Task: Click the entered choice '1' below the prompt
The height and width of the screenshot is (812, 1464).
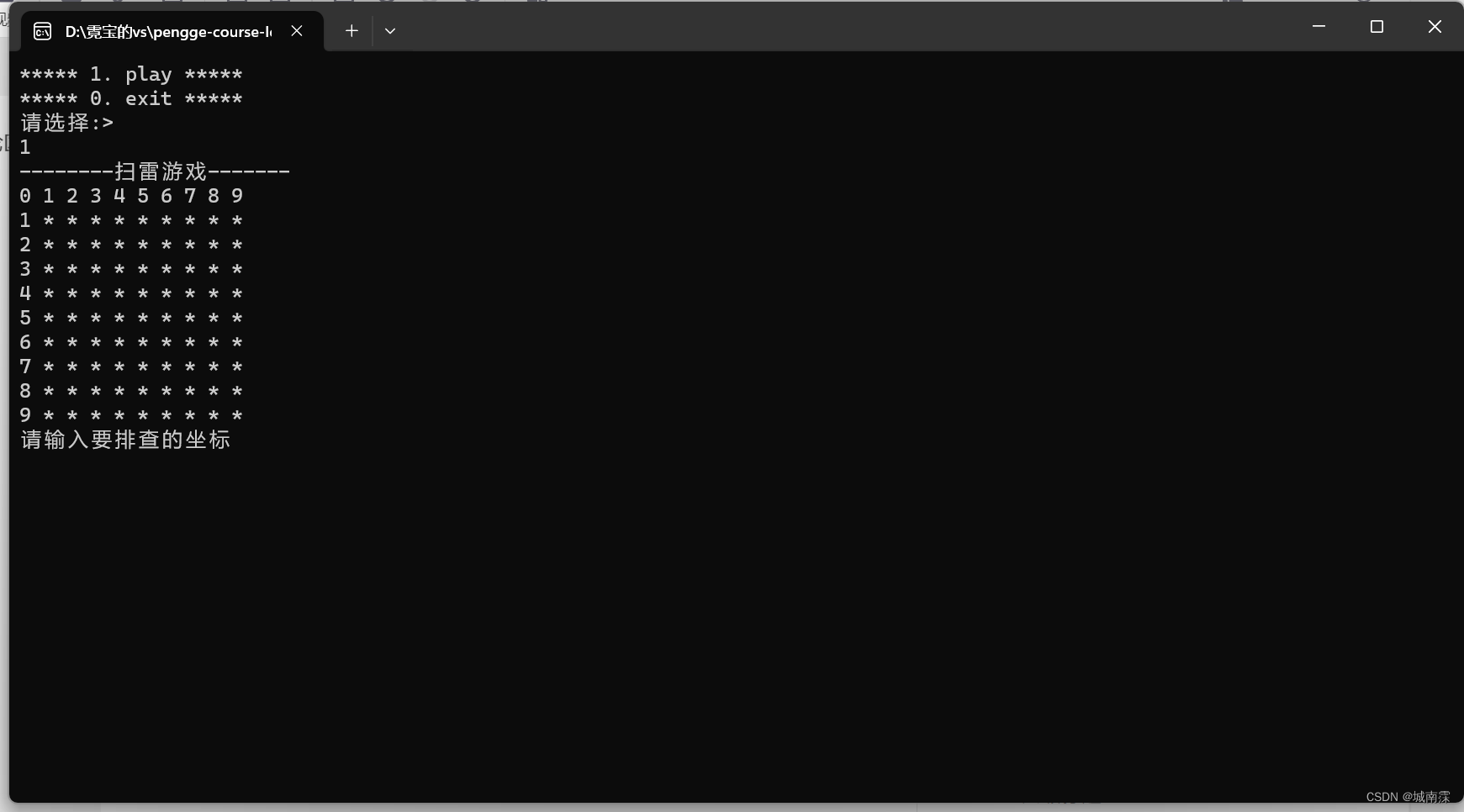Action: tap(25, 148)
